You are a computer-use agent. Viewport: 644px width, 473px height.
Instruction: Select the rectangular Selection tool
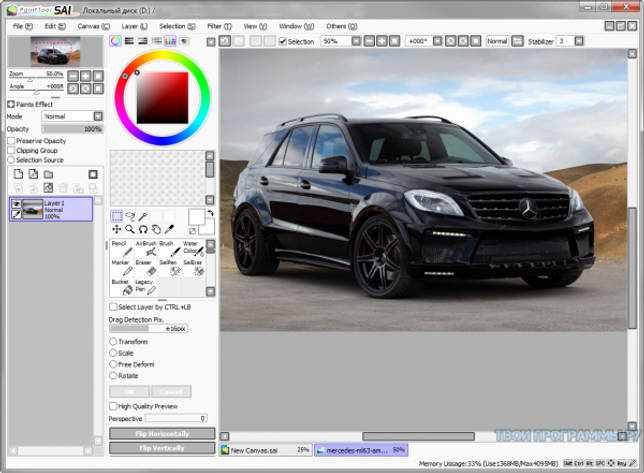pos(117,216)
